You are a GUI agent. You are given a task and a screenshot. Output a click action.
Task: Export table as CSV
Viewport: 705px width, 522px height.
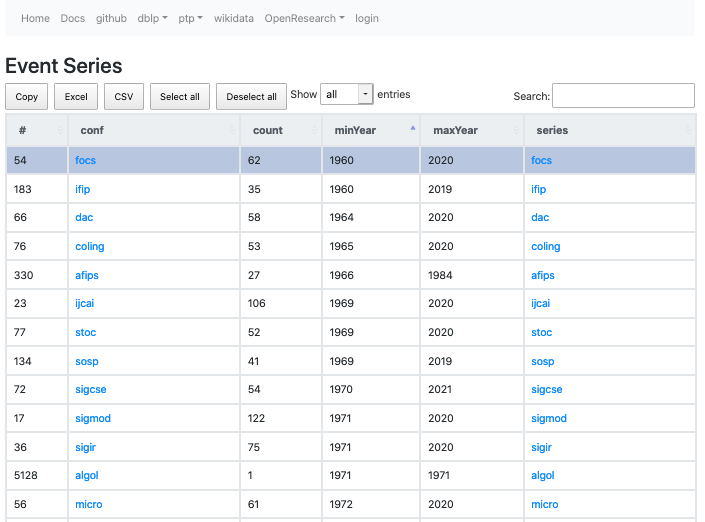click(124, 97)
